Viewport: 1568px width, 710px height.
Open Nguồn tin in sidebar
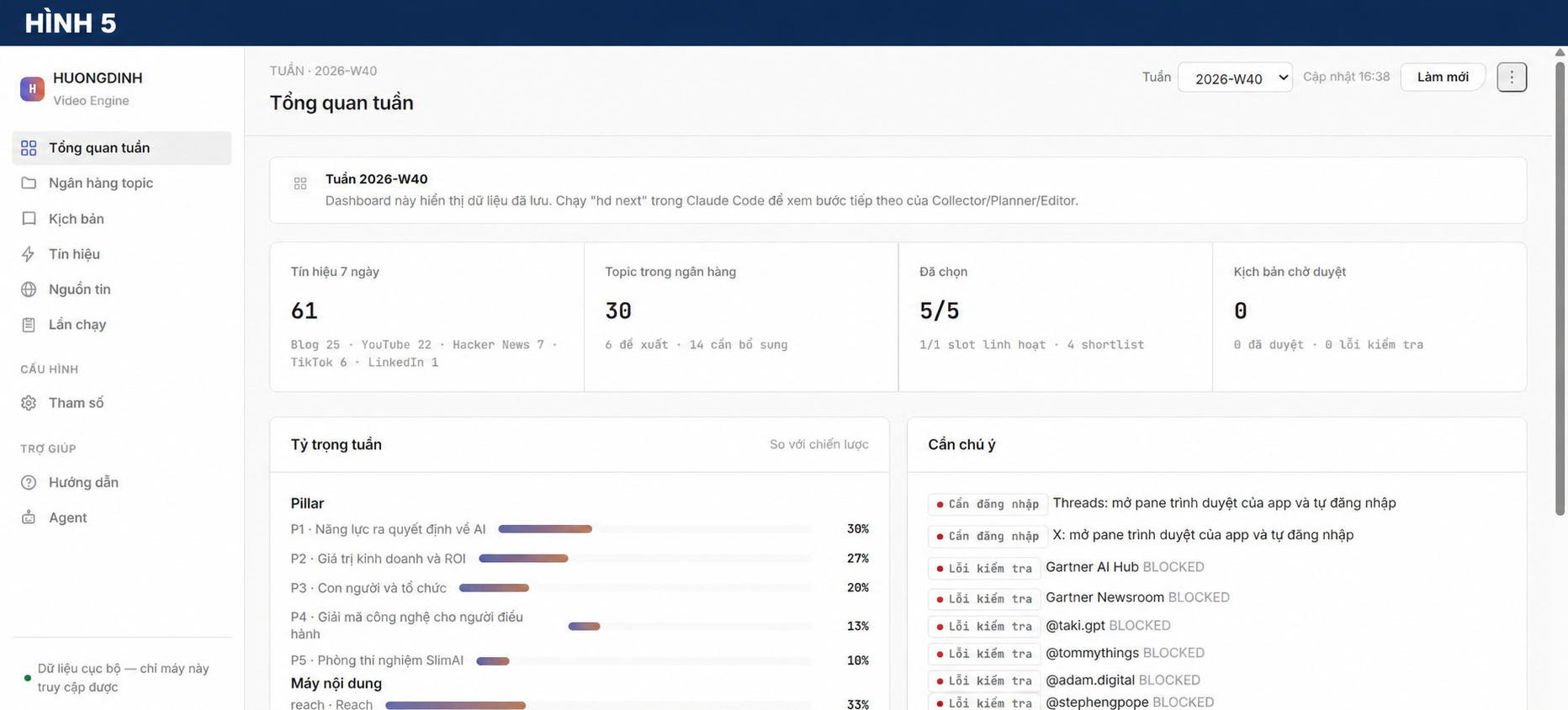click(x=122, y=289)
